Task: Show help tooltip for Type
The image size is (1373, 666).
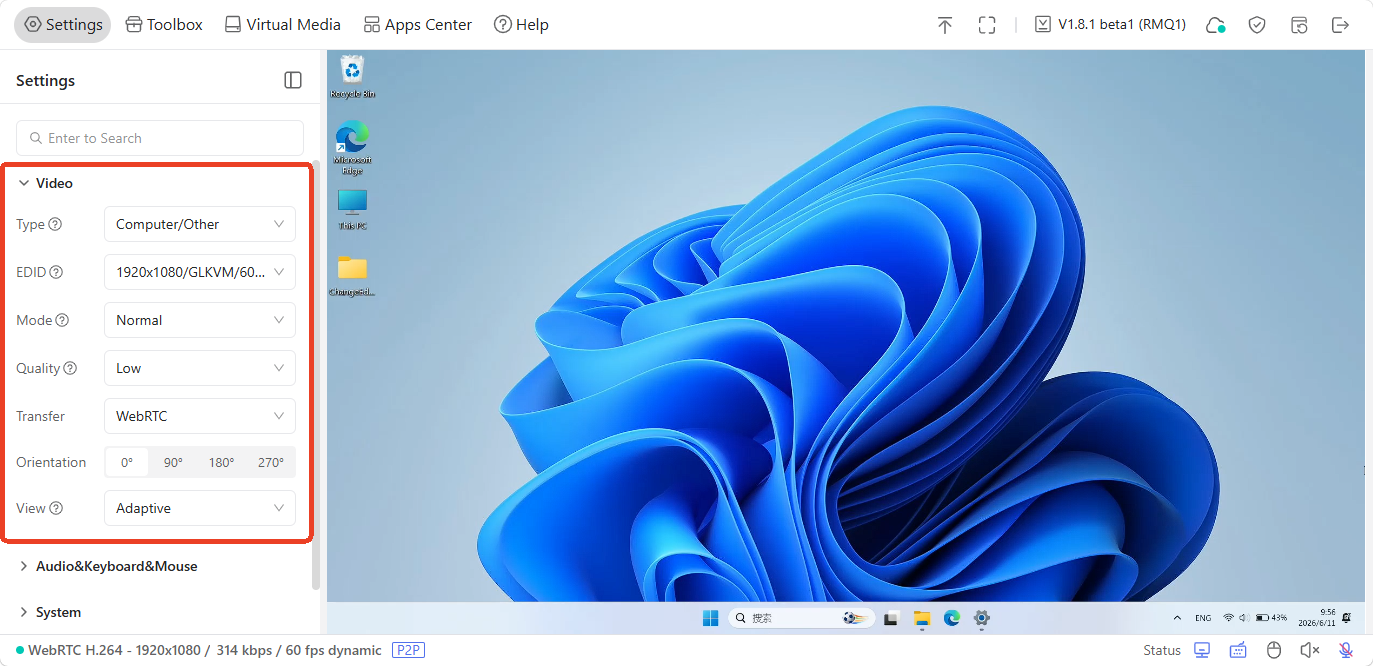Action: point(55,224)
